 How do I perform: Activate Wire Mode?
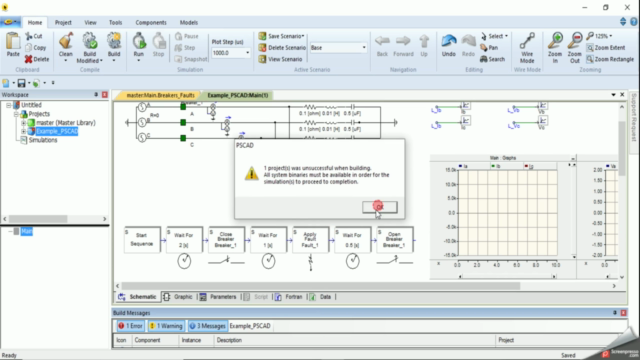coord(527,47)
